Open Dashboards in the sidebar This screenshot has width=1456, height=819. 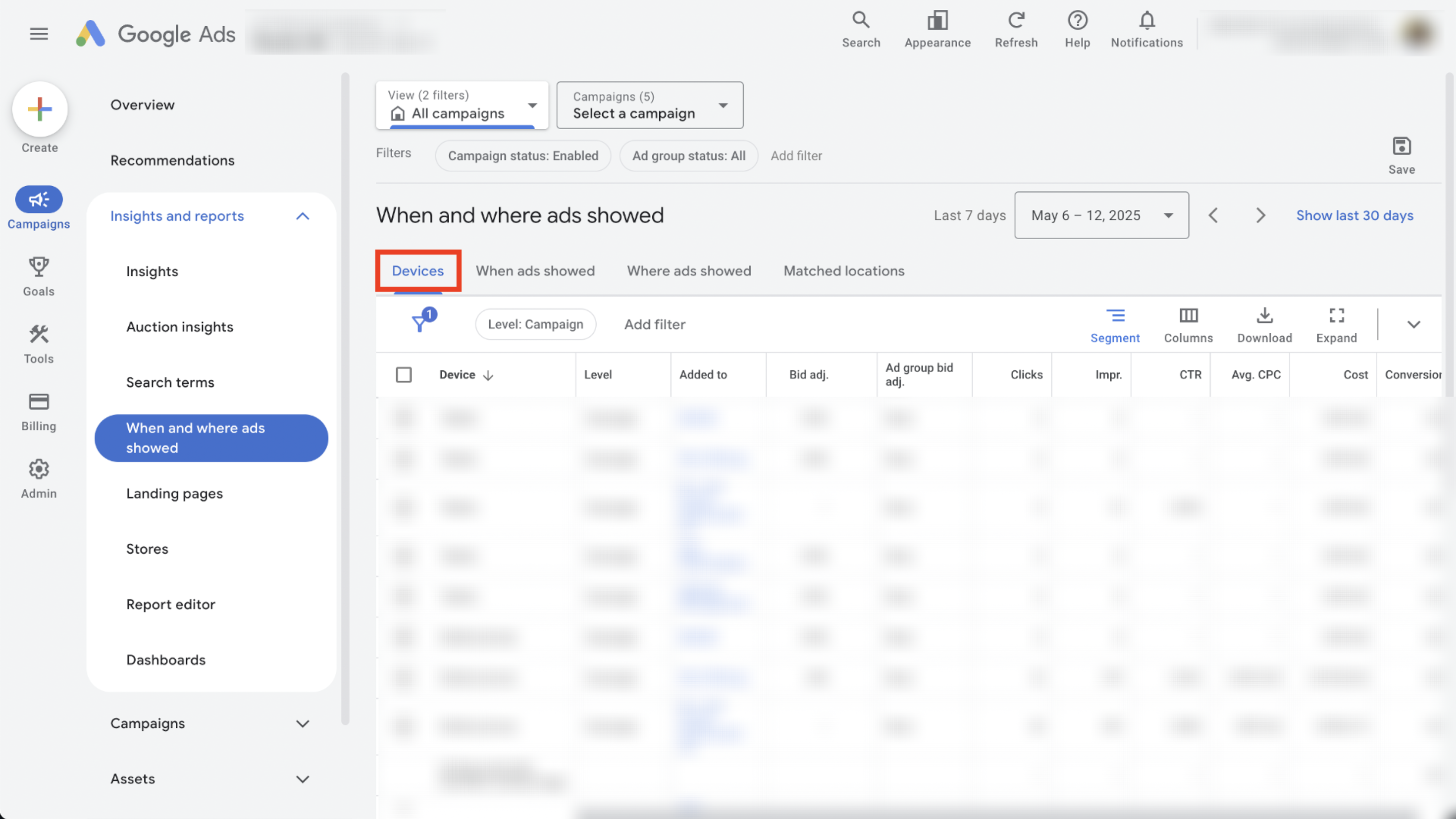(x=165, y=660)
